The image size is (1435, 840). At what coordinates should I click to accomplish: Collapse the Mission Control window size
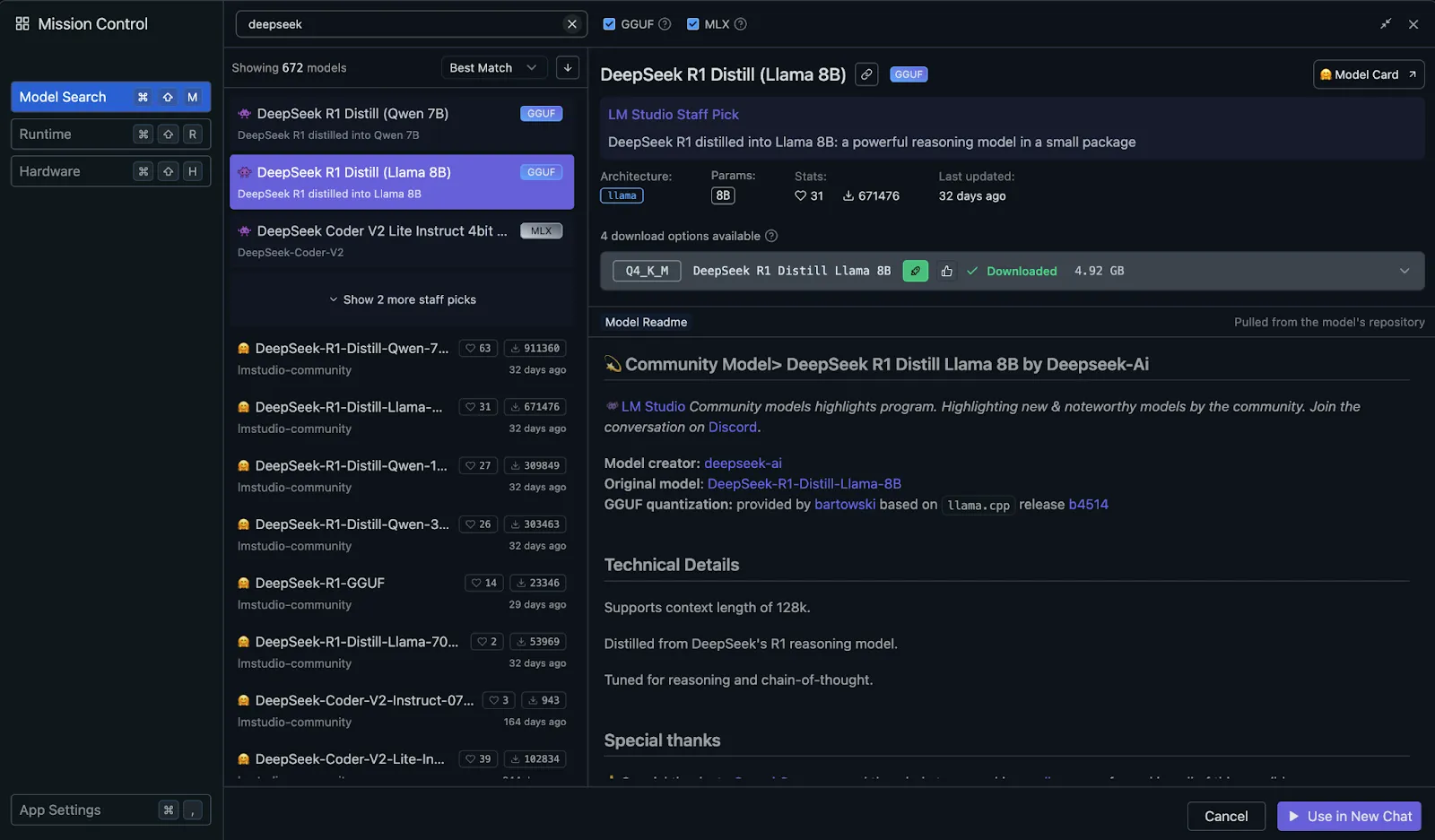(1386, 24)
